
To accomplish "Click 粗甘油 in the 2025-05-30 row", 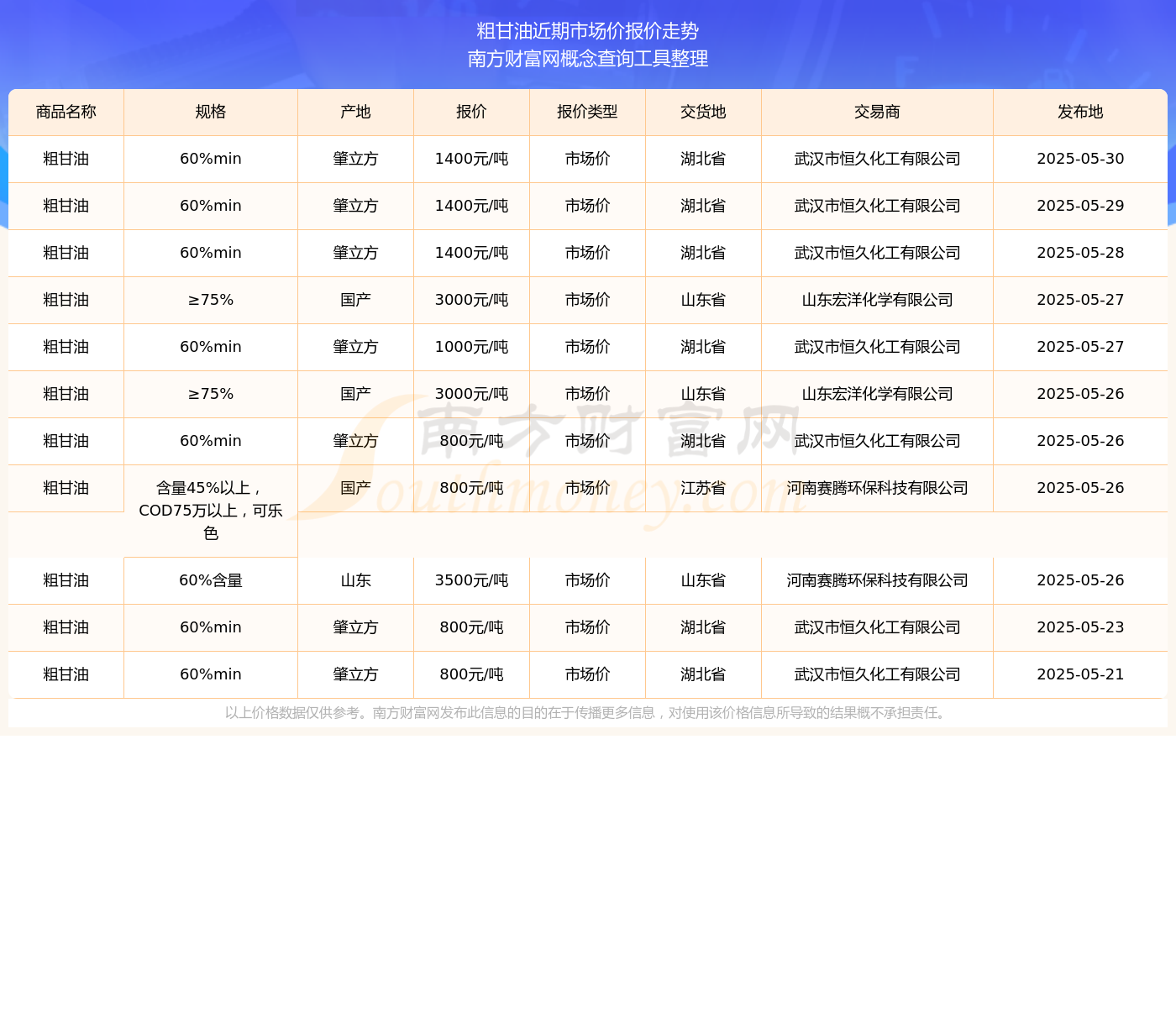I will click(66, 159).
